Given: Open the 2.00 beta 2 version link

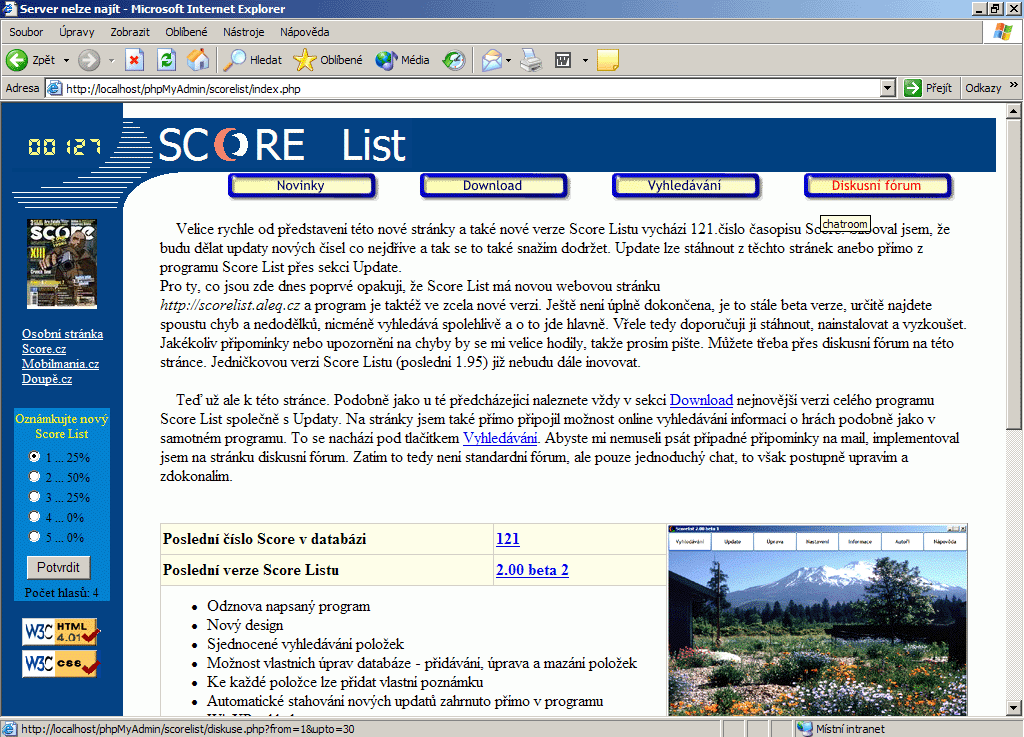Looking at the screenshot, I should 532,570.
